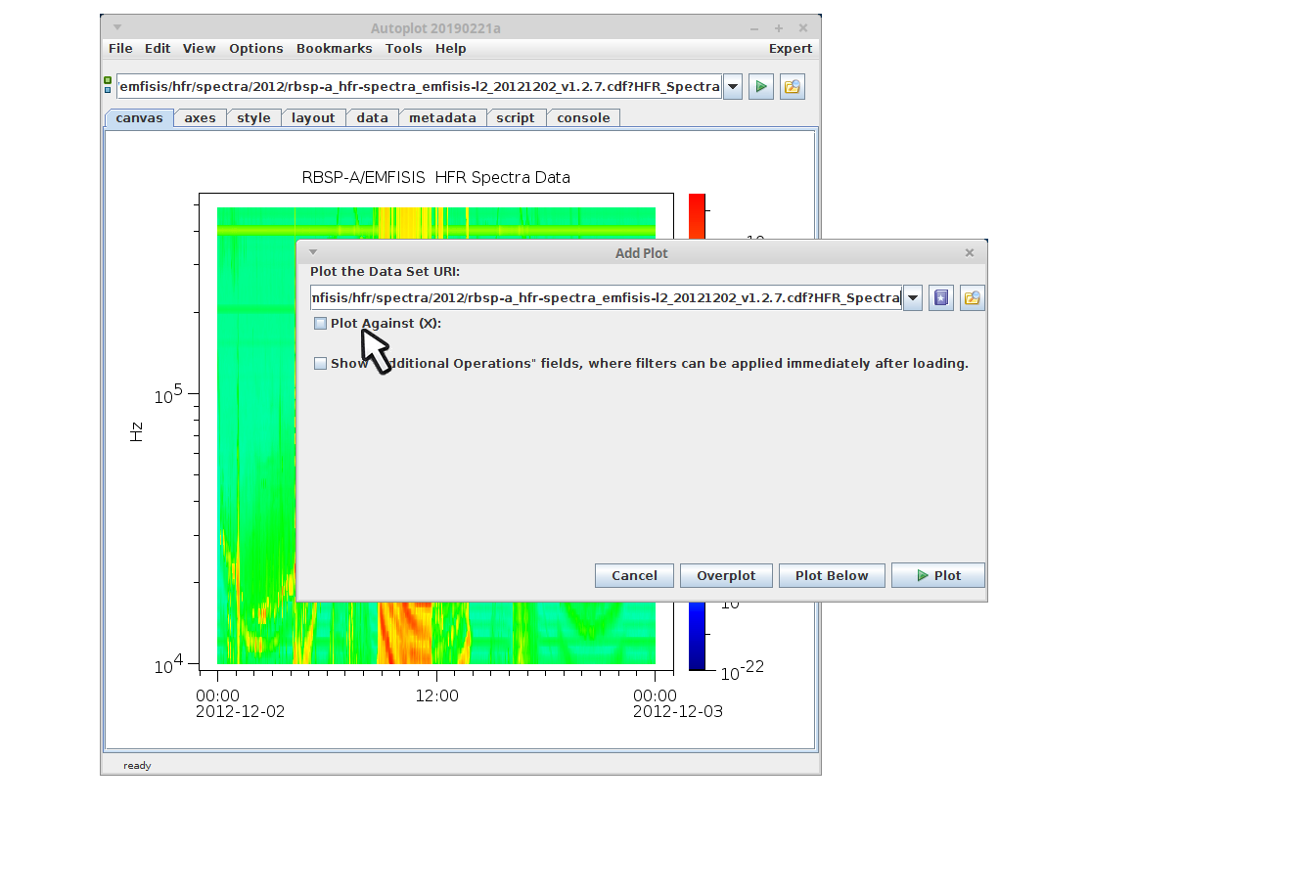Enable the Plot Against (X) checkbox

tap(320, 324)
